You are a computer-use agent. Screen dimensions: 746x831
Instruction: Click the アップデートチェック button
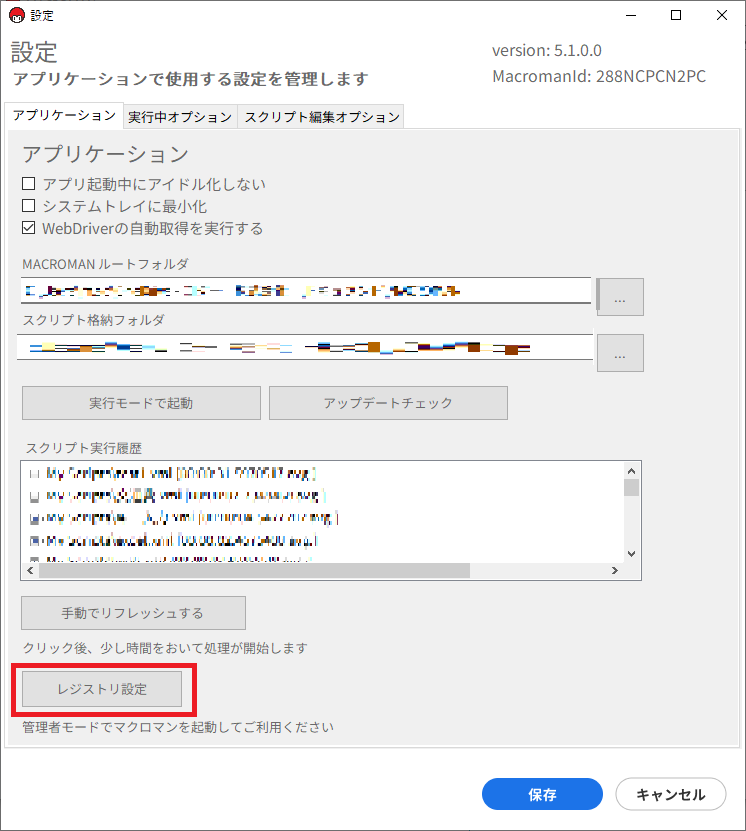(x=388, y=403)
